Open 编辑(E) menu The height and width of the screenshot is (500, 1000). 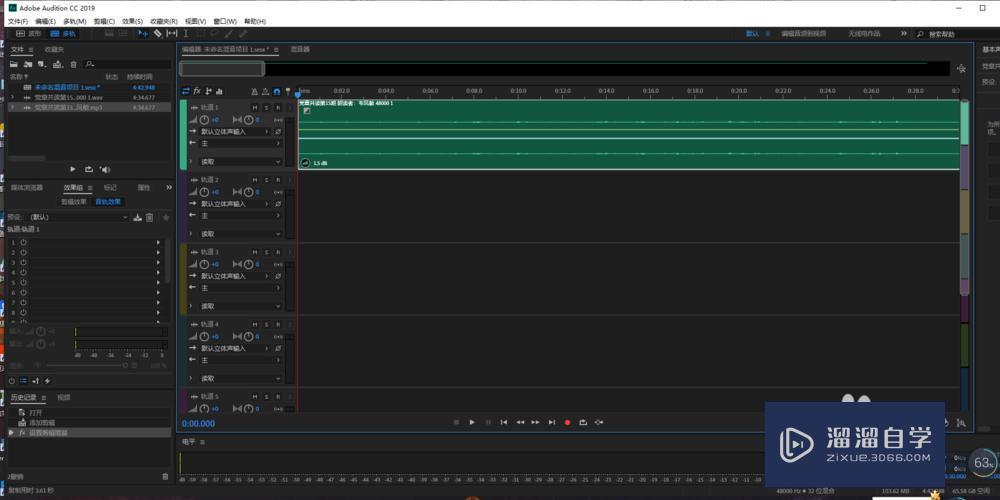pos(45,21)
